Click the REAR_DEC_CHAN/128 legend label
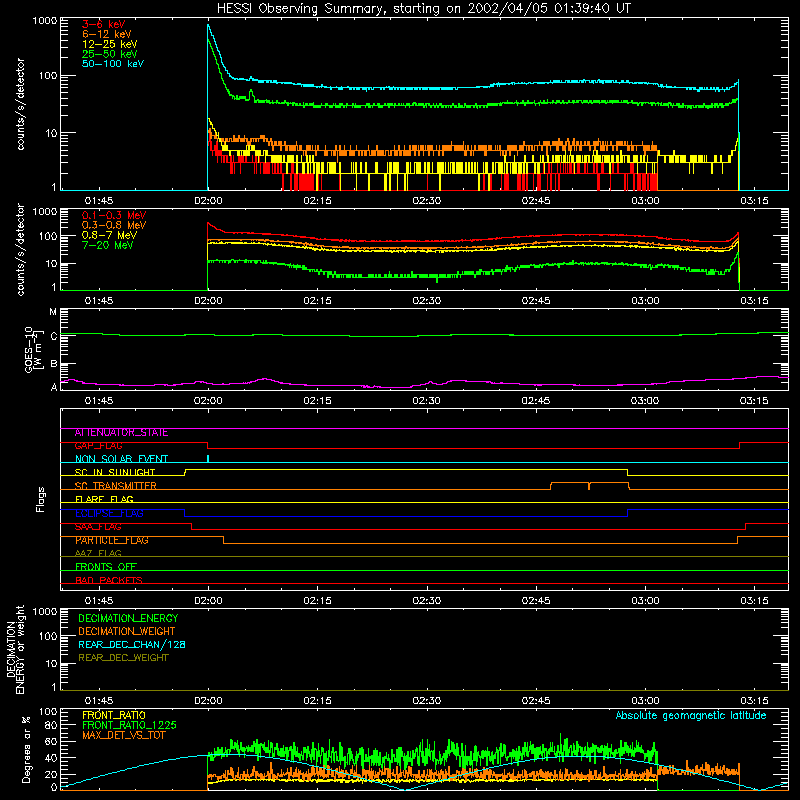This screenshot has width=800, height=800. (132, 644)
